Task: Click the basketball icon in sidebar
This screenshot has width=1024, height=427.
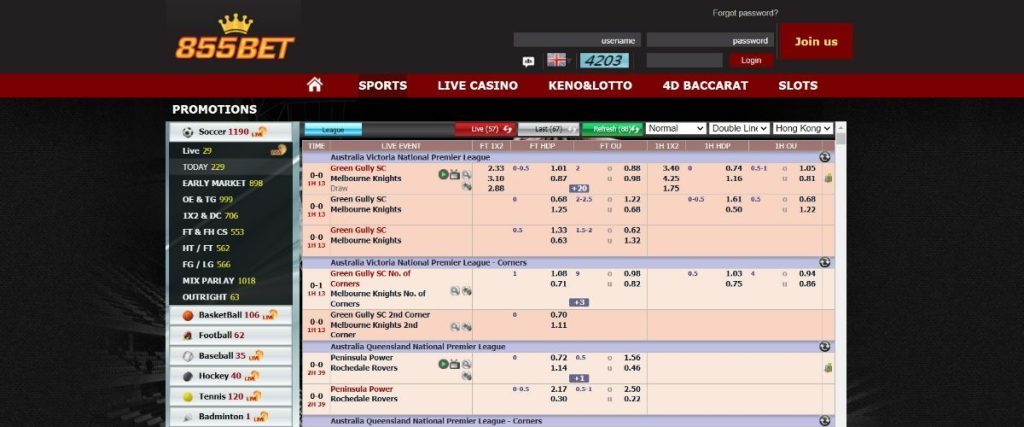Action: 188,315
